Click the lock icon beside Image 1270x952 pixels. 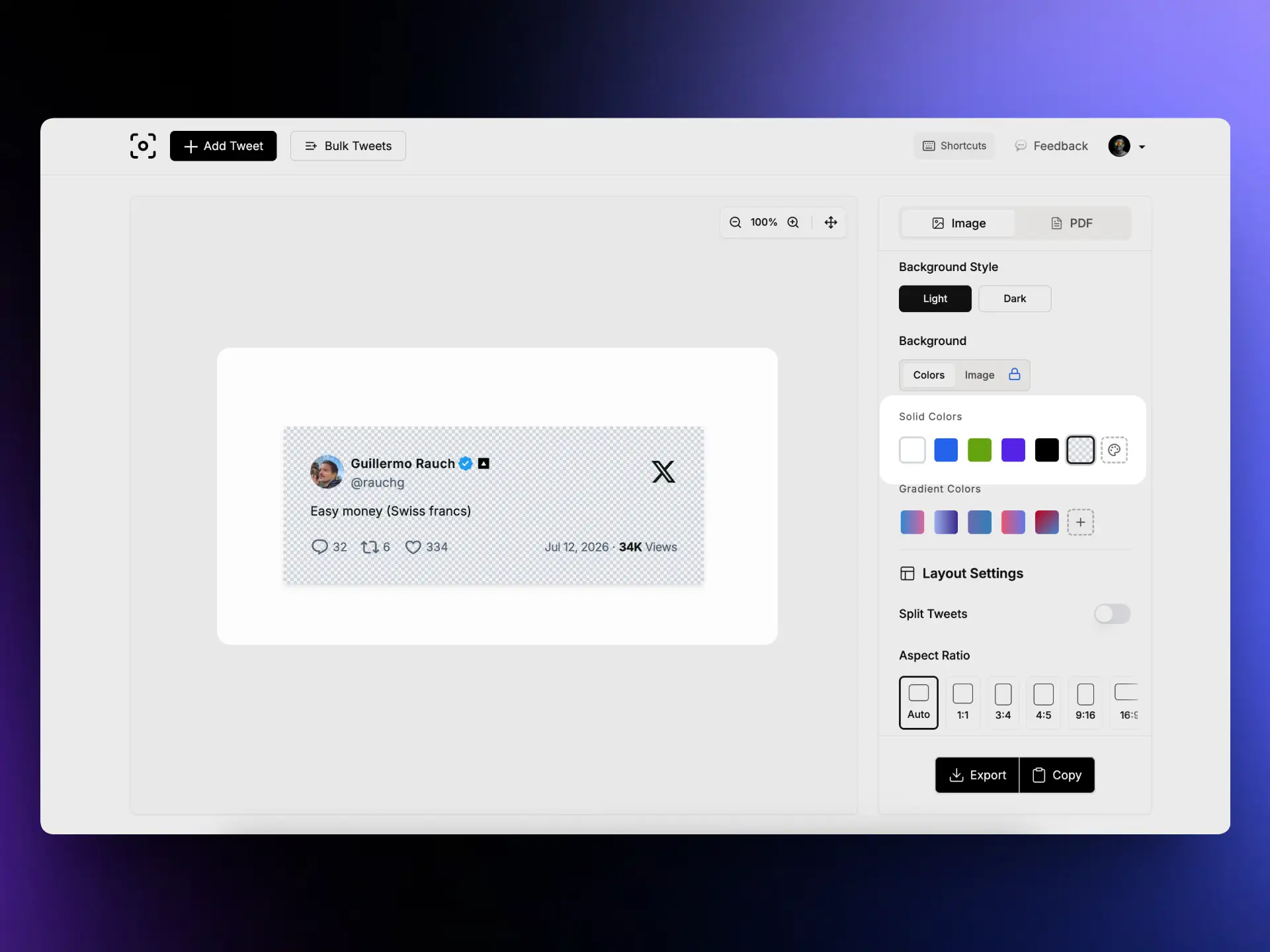(1014, 374)
